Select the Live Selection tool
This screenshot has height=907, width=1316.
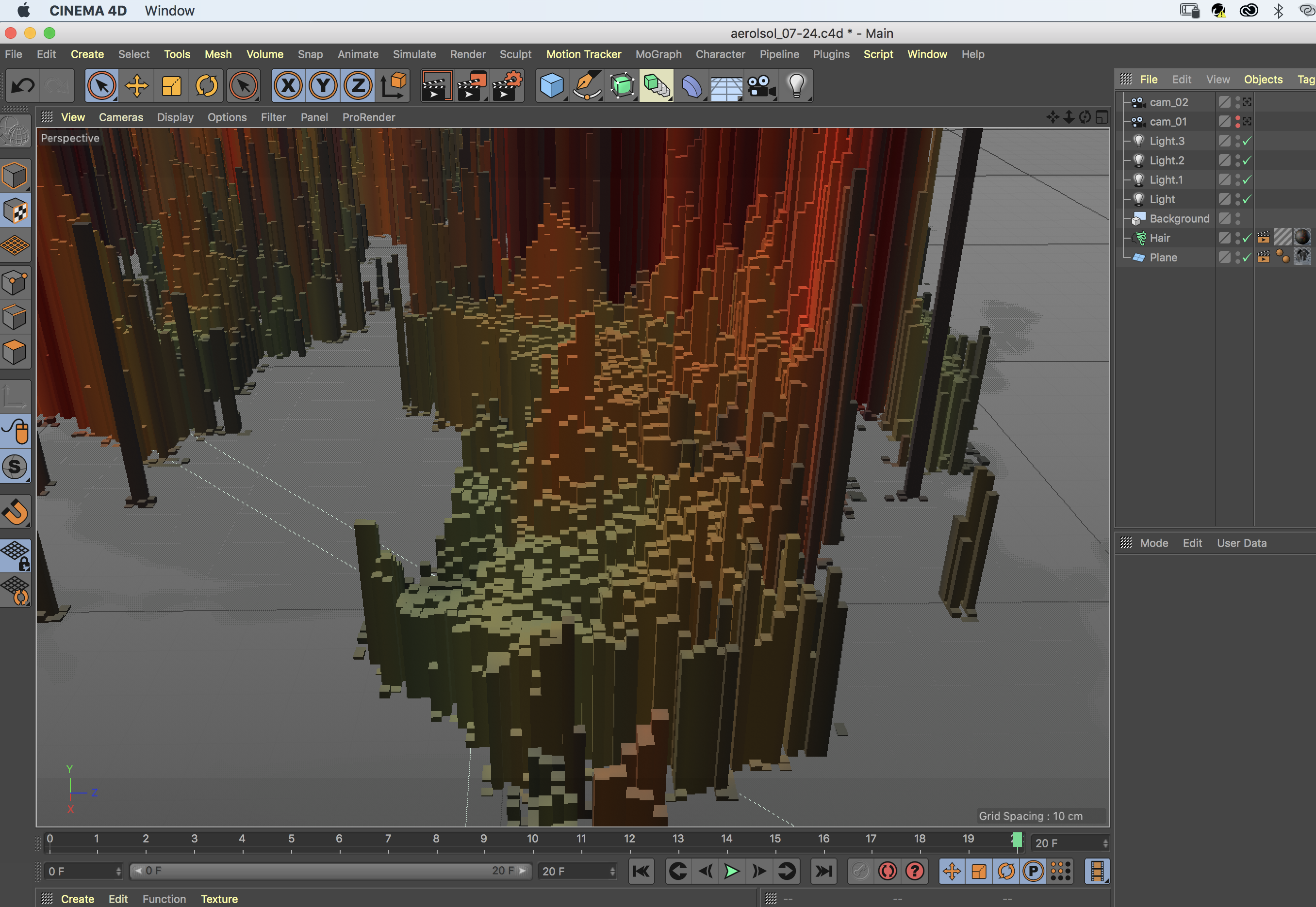101,85
